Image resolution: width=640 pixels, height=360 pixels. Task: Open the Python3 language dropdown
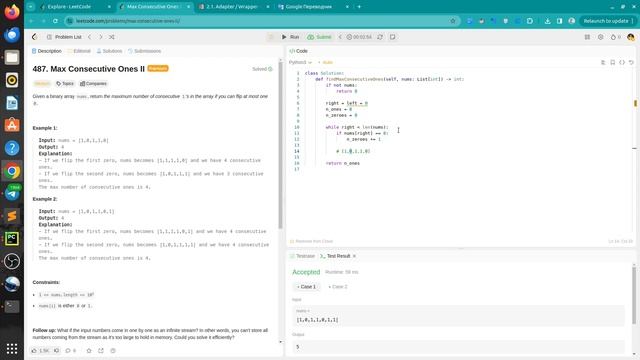(300, 62)
